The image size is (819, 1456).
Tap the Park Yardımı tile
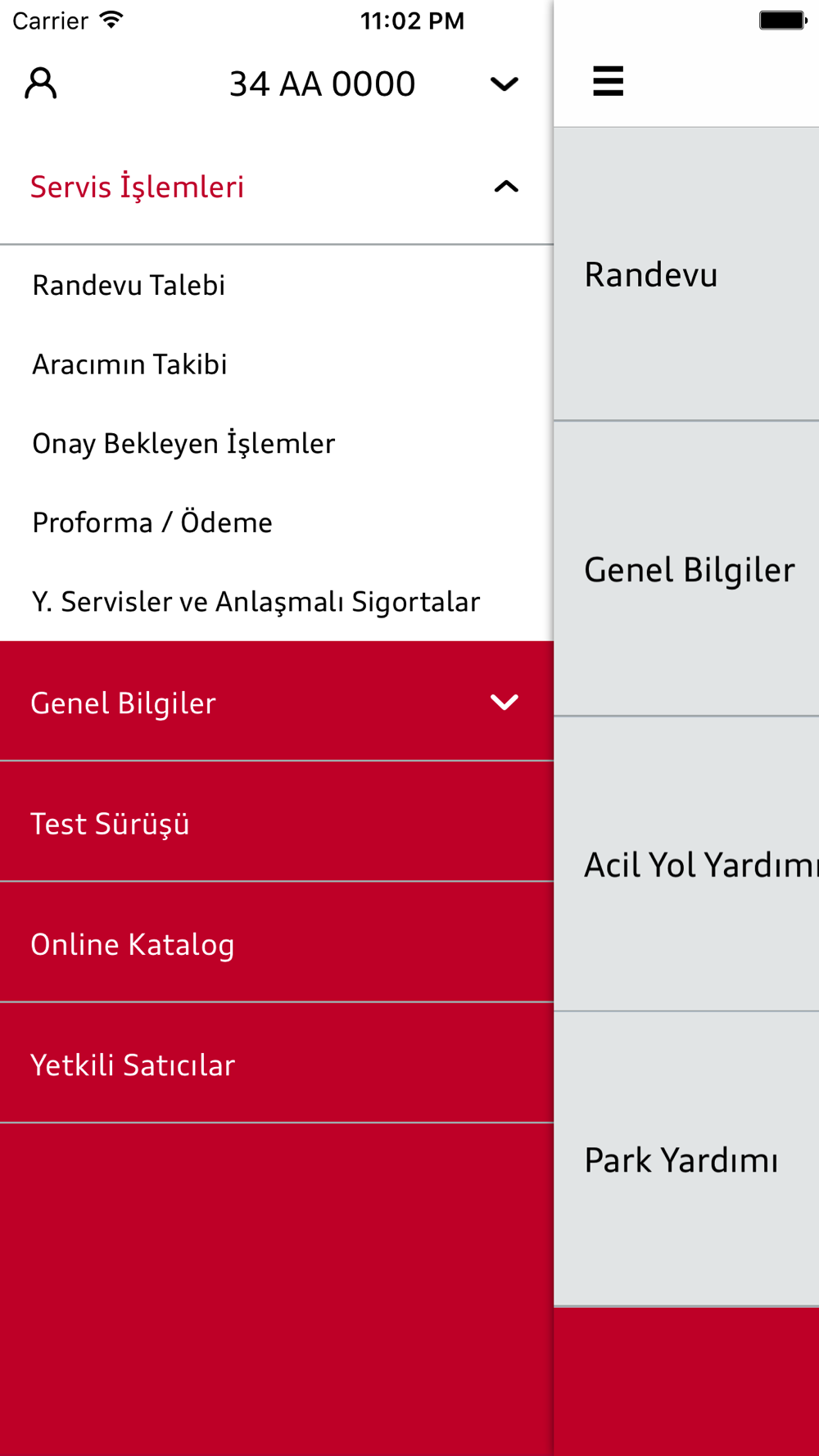pos(686,1160)
